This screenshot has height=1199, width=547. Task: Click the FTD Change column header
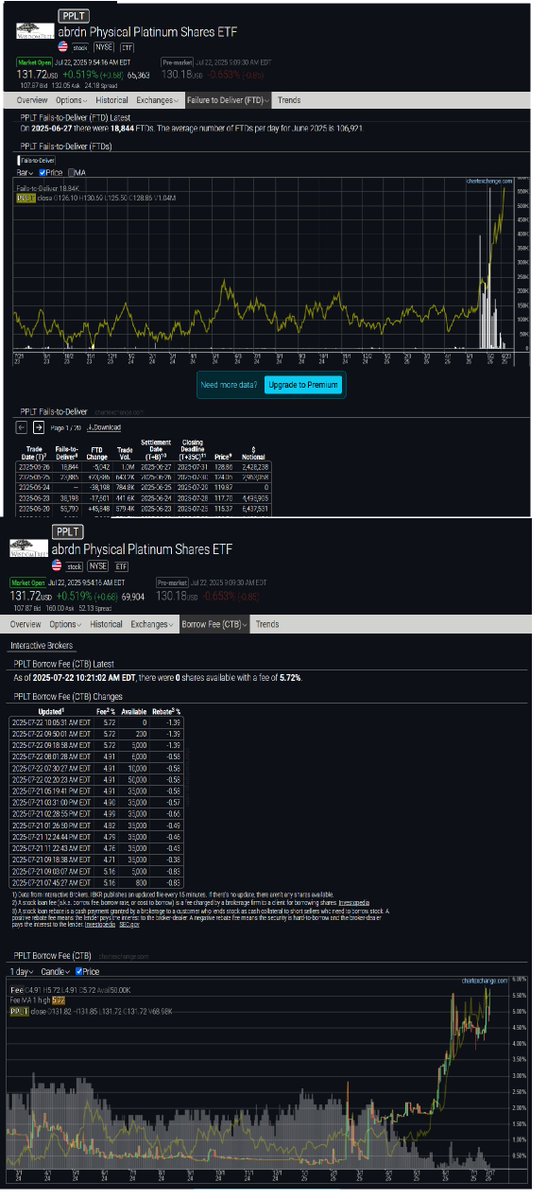[x=97, y=451]
